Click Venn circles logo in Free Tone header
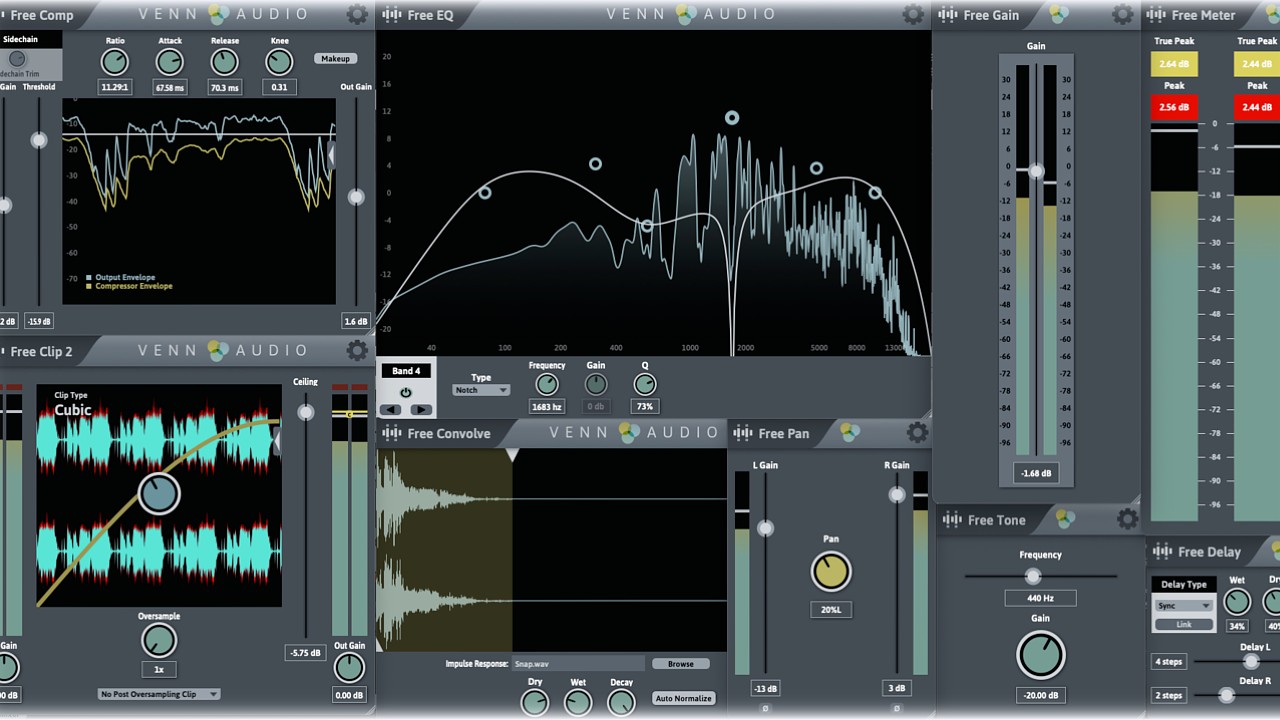The width and height of the screenshot is (1280, 720). 1066,519
